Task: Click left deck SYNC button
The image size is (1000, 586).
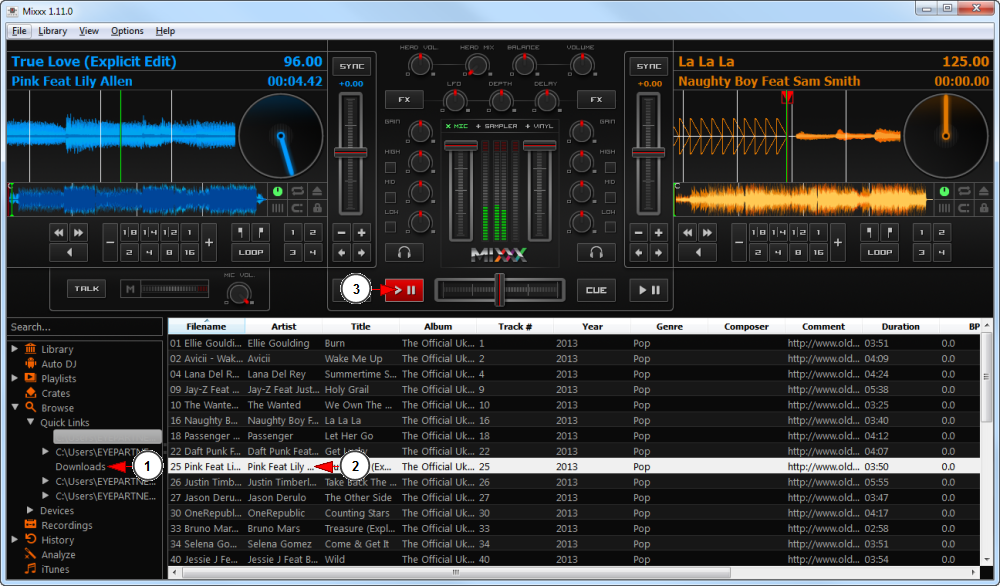Action: 351,66
